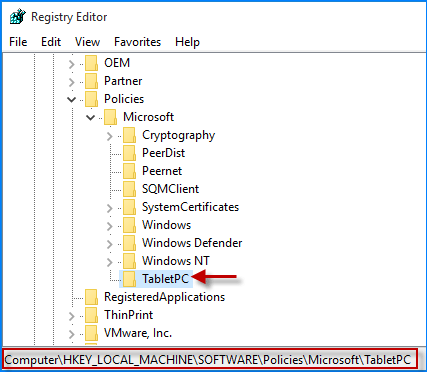Select the Microsoft key label
The image size is (427, 372).
[x=148, y=117]
